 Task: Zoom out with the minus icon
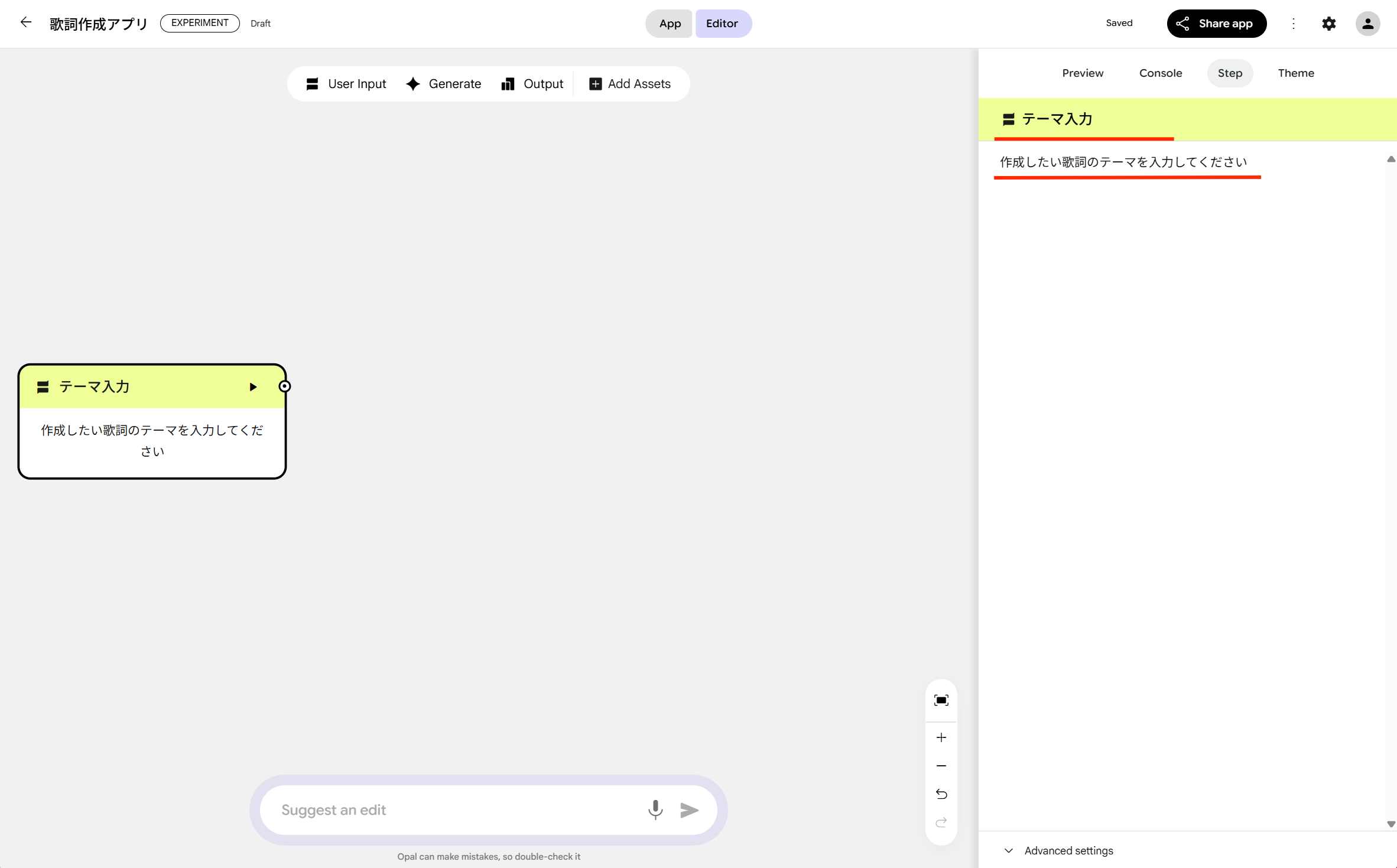click(x=941, y=766)
